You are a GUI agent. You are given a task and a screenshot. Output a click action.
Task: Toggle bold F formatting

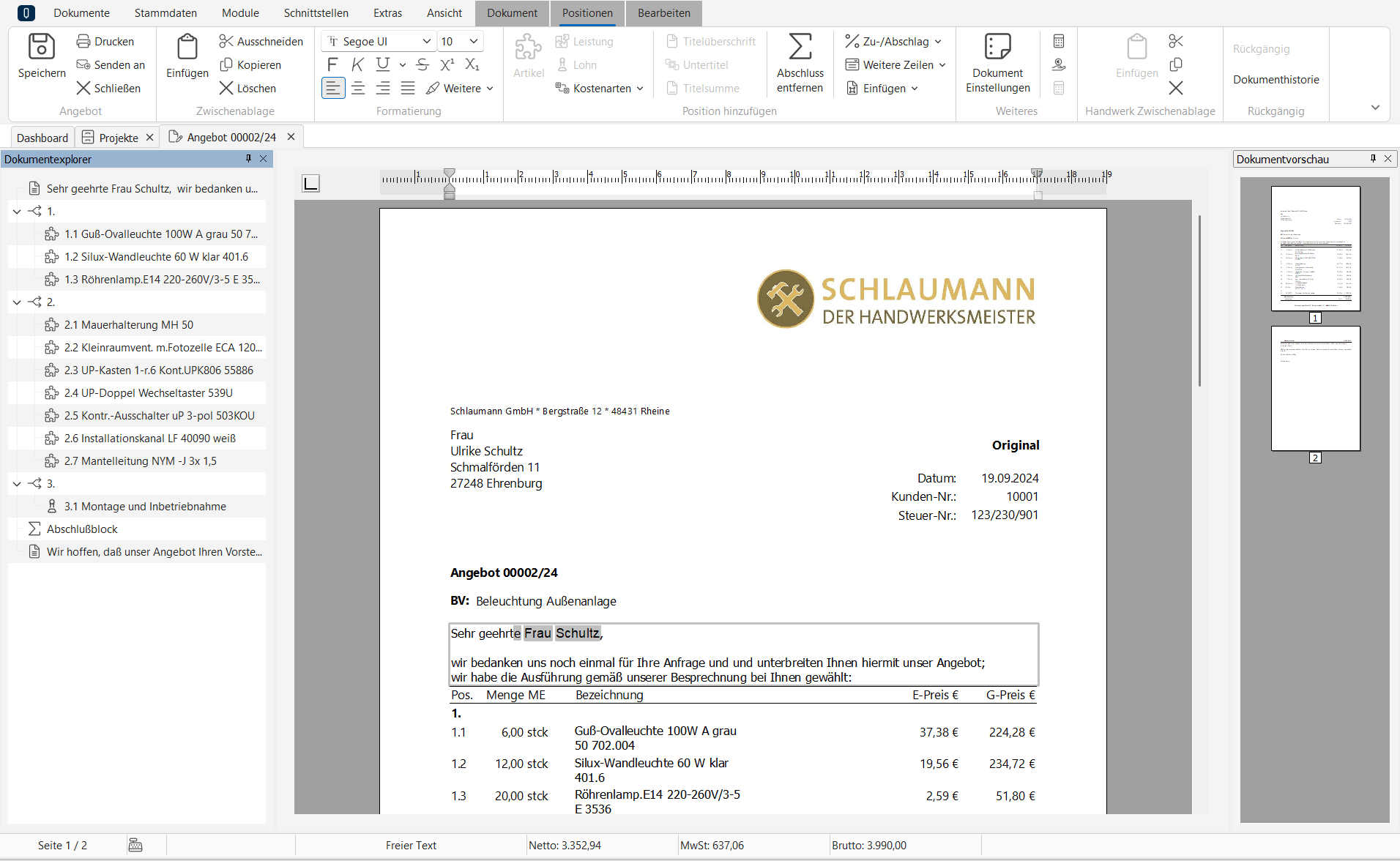pos(332,64)
